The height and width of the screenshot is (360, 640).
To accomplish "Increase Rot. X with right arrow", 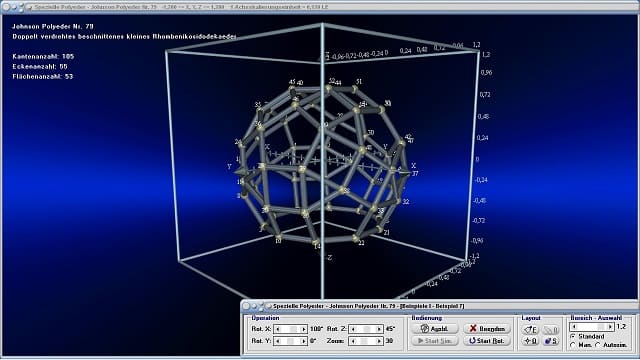I will click(x=304, y=329).
